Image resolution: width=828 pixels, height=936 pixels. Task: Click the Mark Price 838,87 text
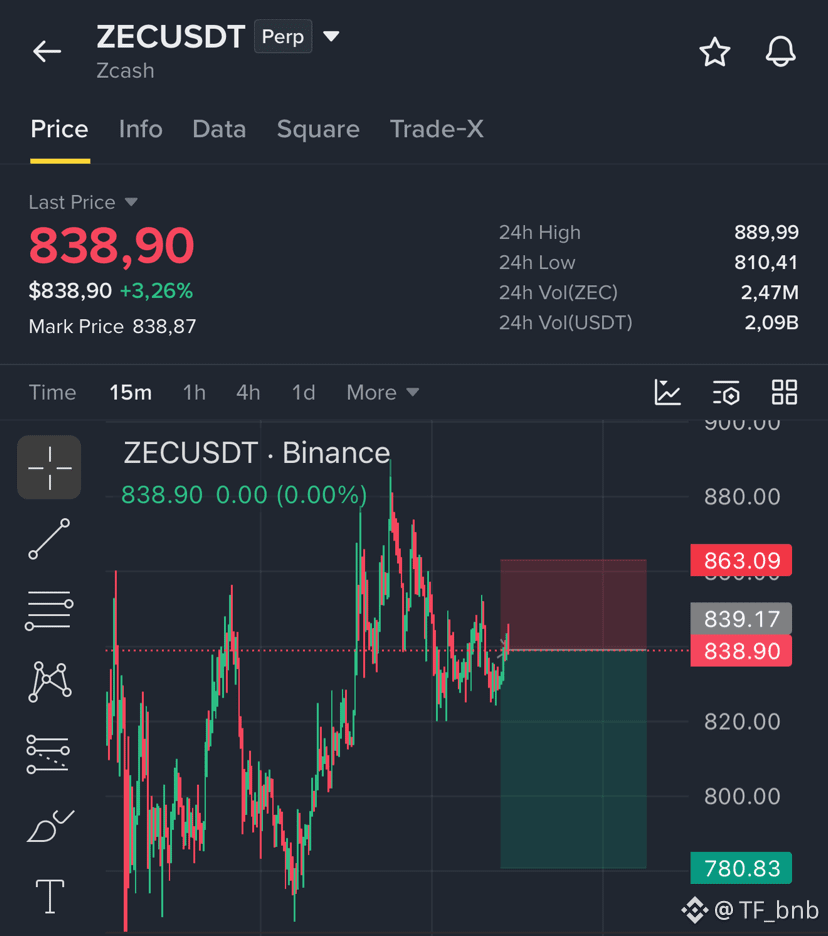(112, 327)
